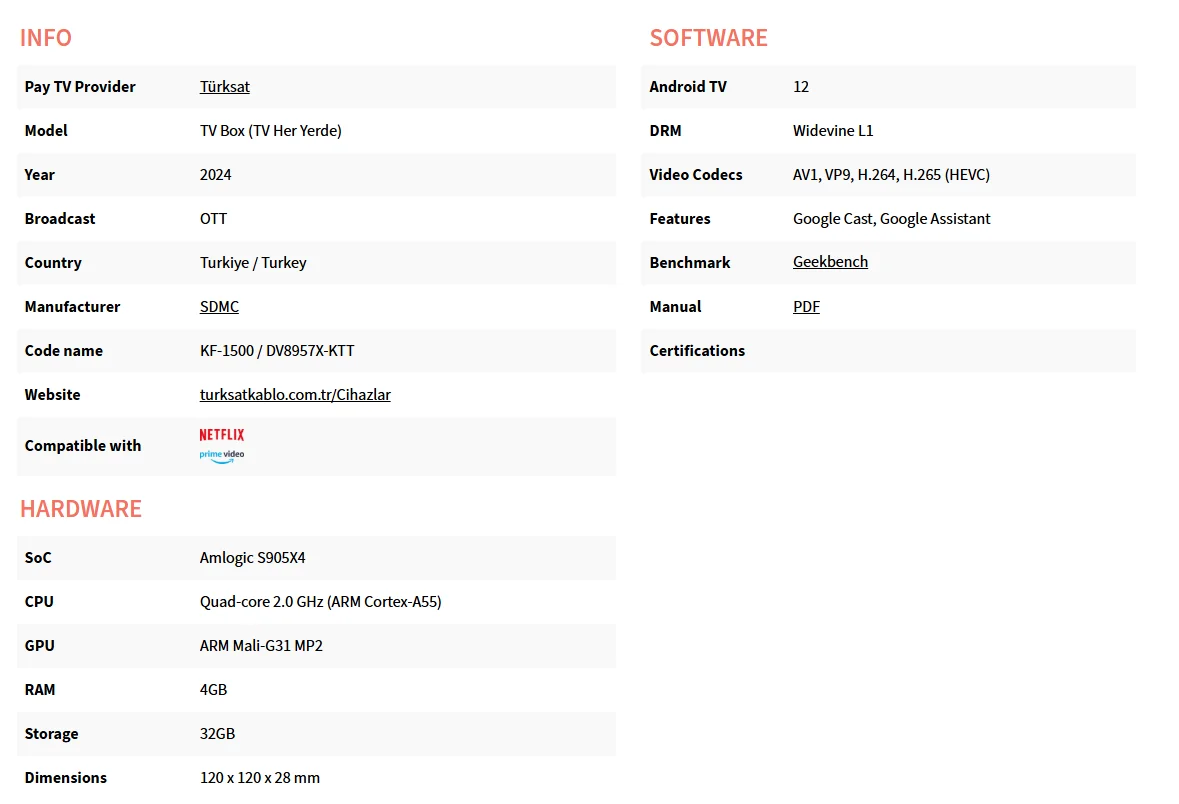Click the Android TV row label
This screenshot has width=1179, height=804.
[x=688, y=86]
